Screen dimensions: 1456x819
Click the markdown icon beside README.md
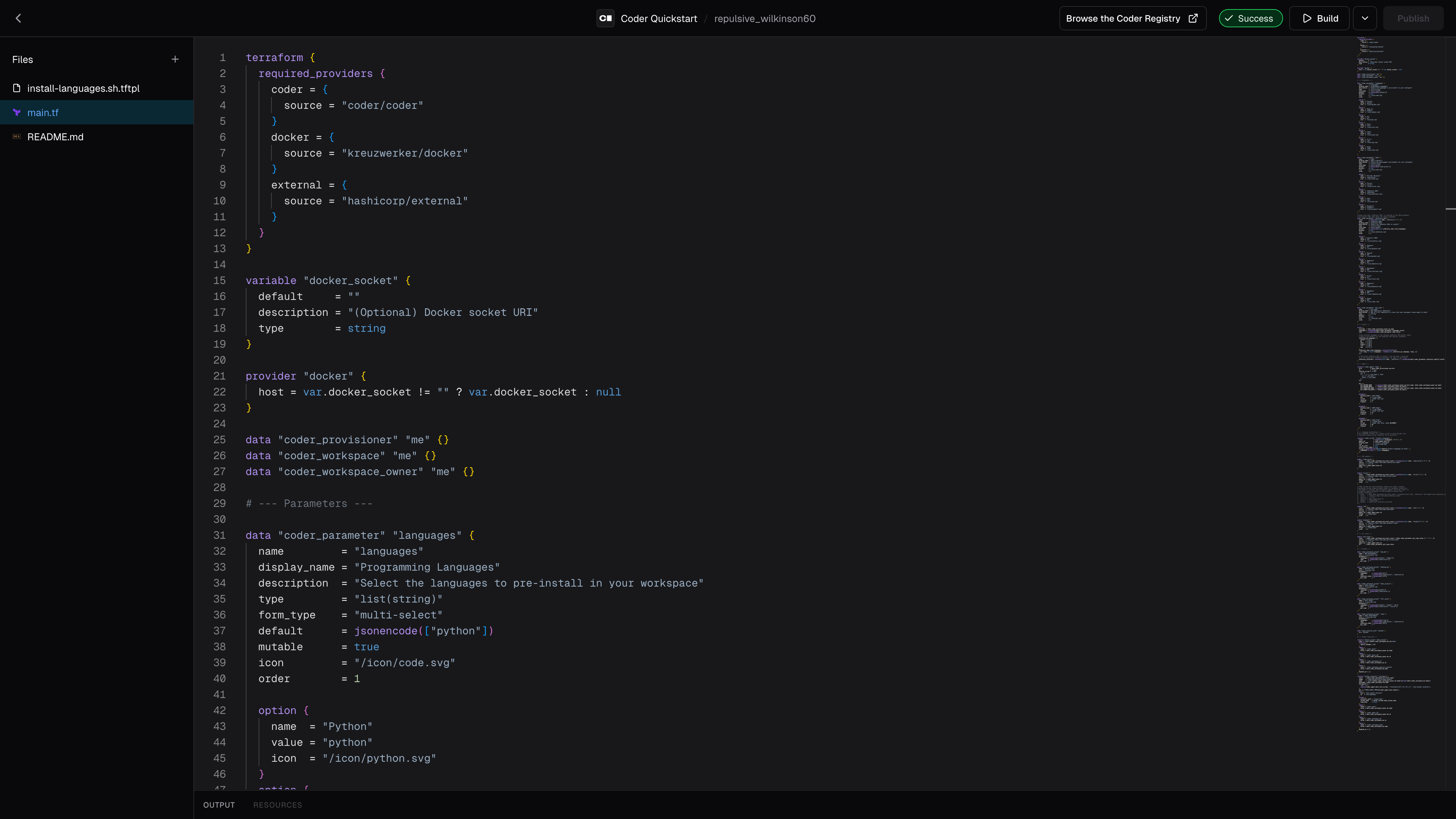pyautogui.click(x=17, y=137)
